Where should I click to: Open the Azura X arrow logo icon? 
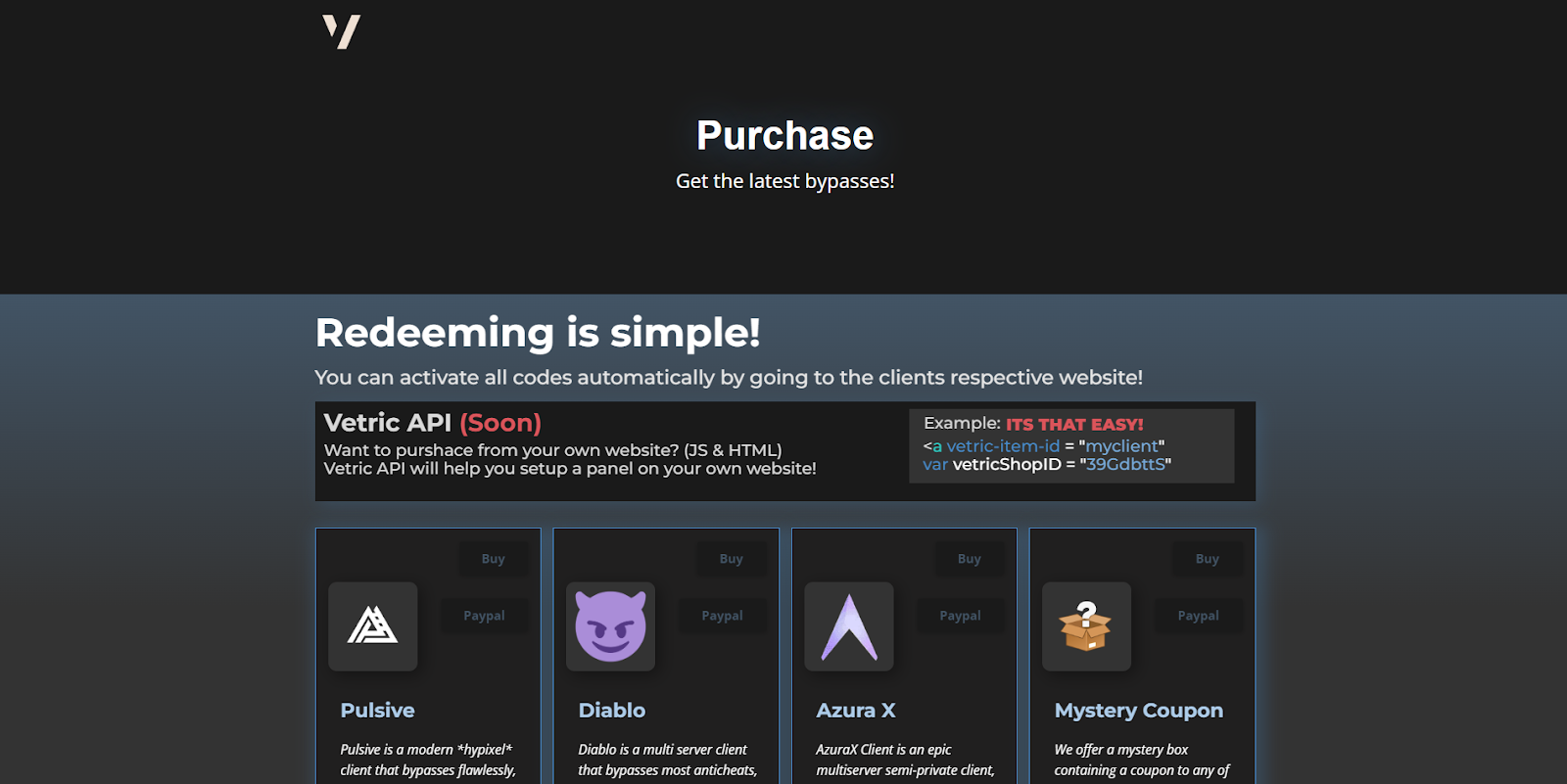click(x=849, y=626)
